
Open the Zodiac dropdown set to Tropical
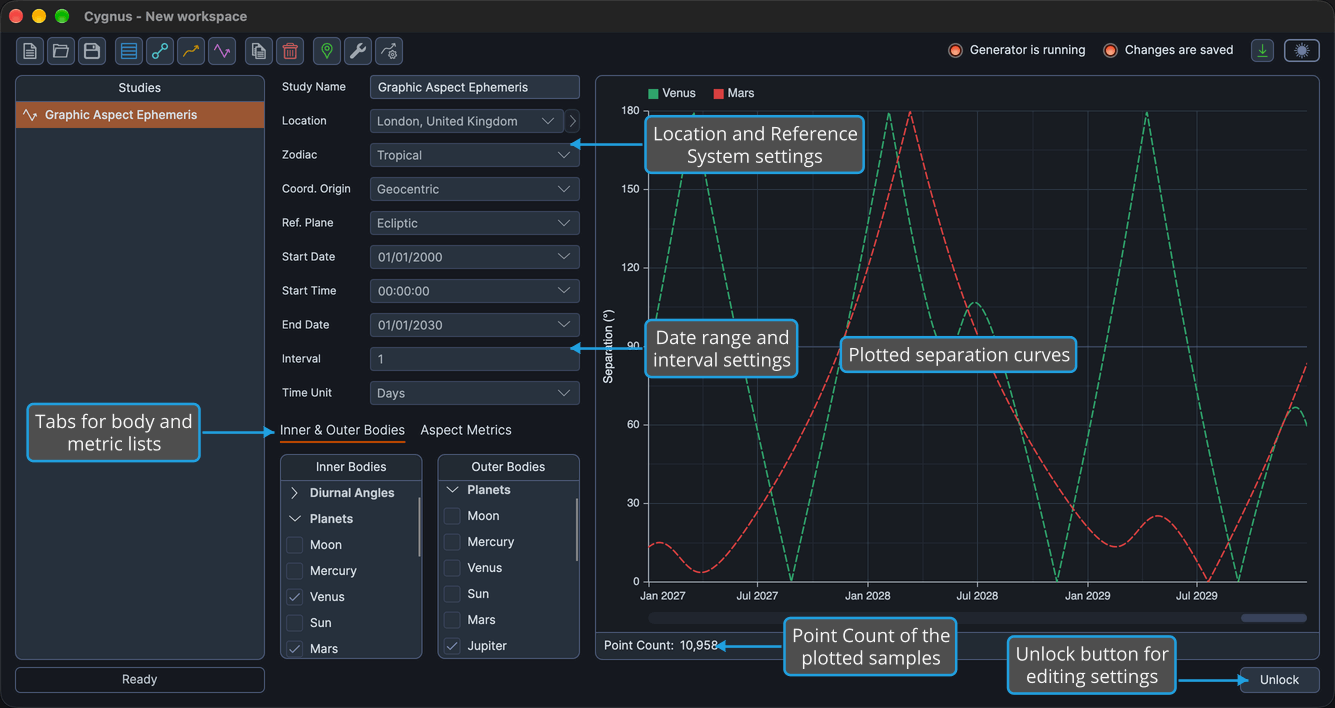coord(475,155)
